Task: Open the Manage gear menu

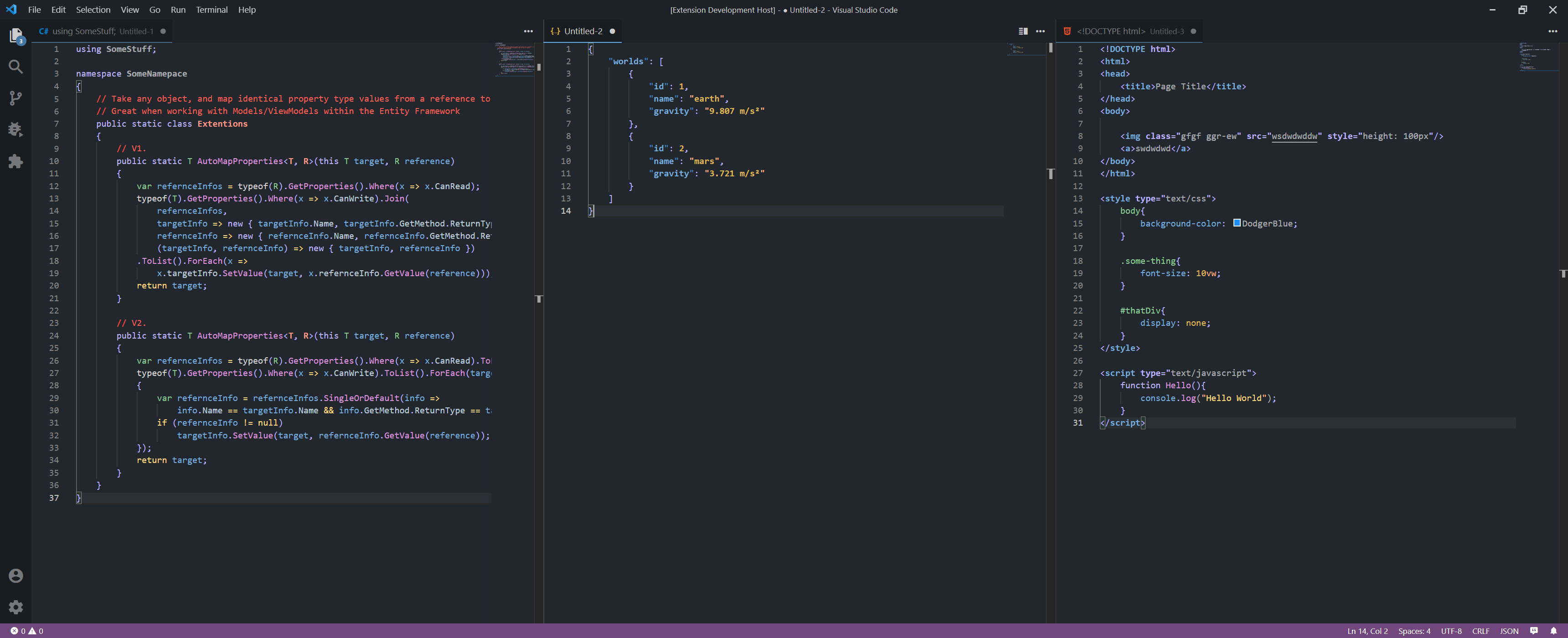Action: pyautogui.click(x=16, y=607)
